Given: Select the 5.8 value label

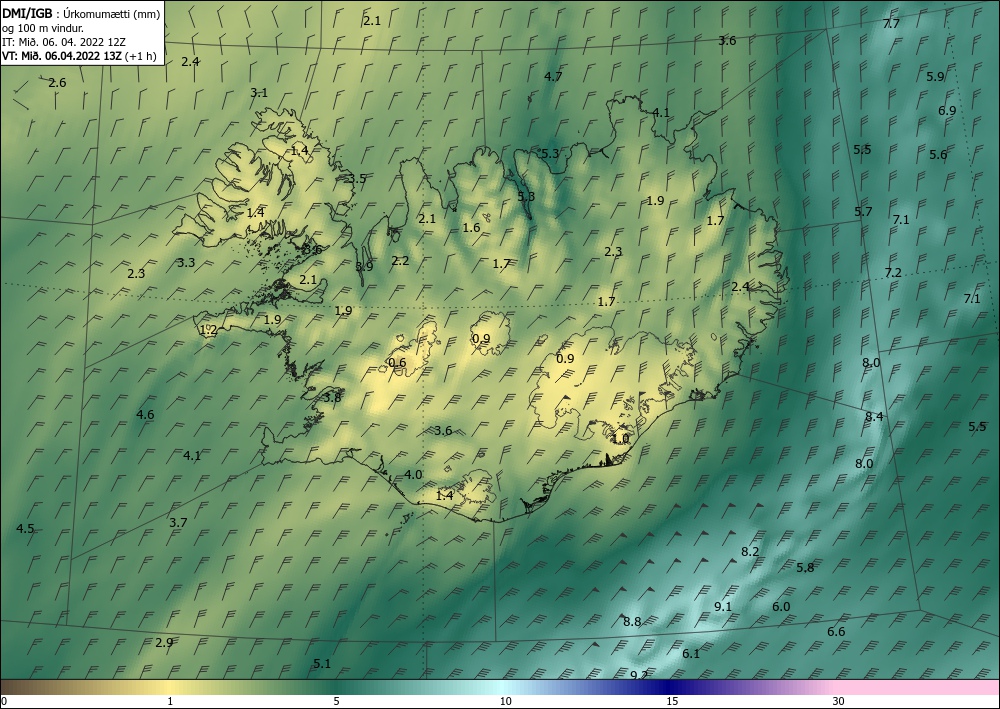Looking at the screenshot, I should (x=805, y=567).
